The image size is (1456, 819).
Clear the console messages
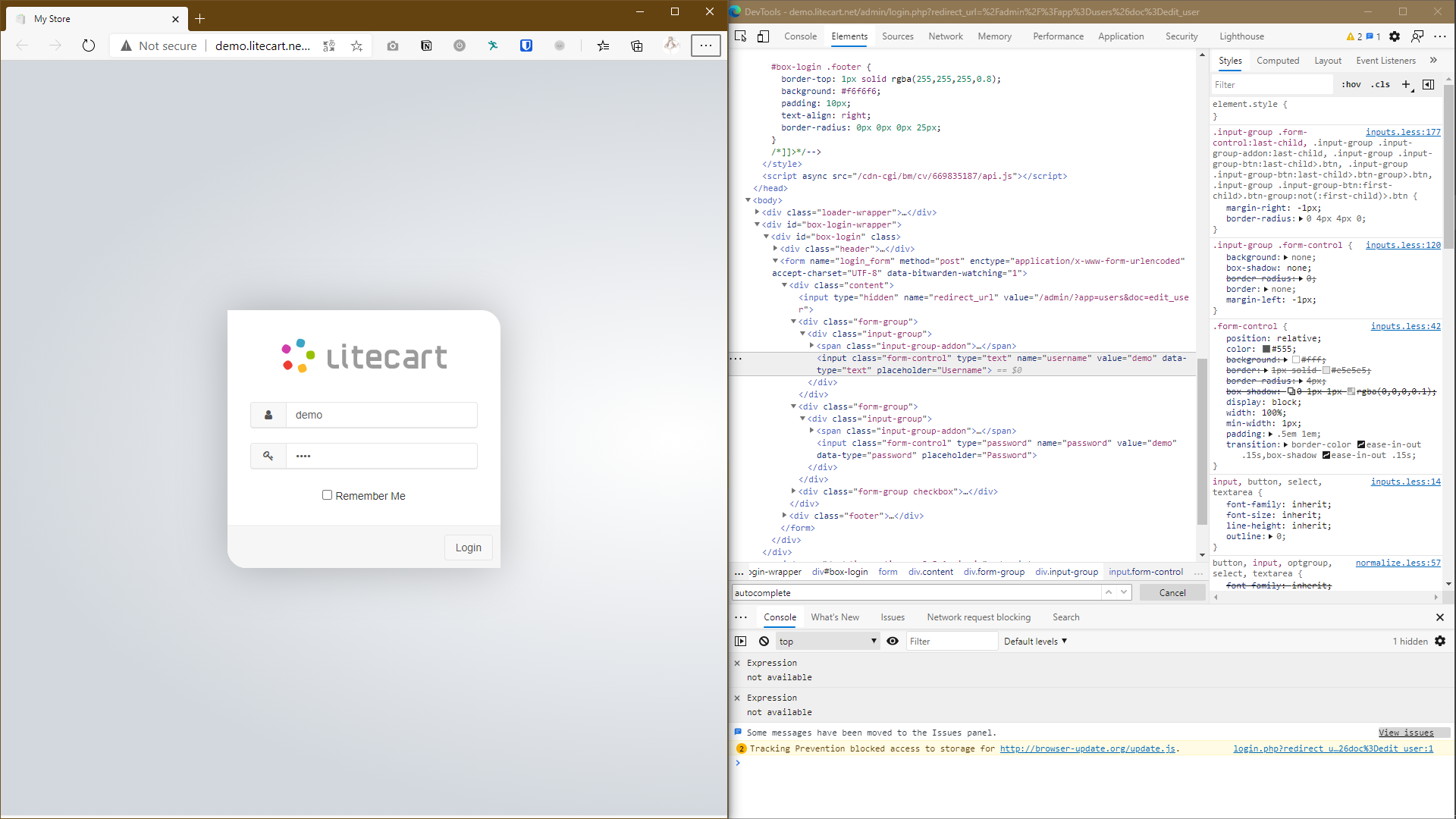coord(764,641)
